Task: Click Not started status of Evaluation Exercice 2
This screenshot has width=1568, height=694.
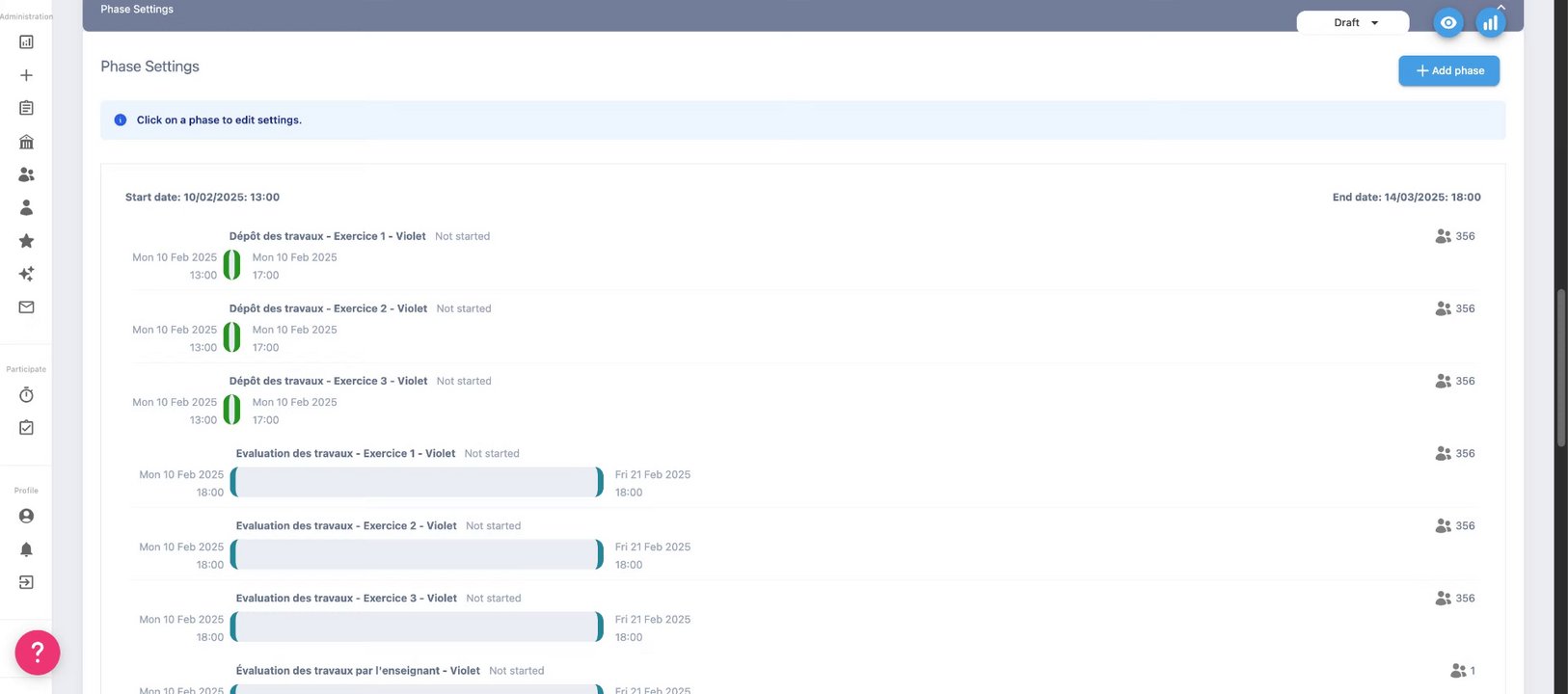Action: [x=493, y=525]
